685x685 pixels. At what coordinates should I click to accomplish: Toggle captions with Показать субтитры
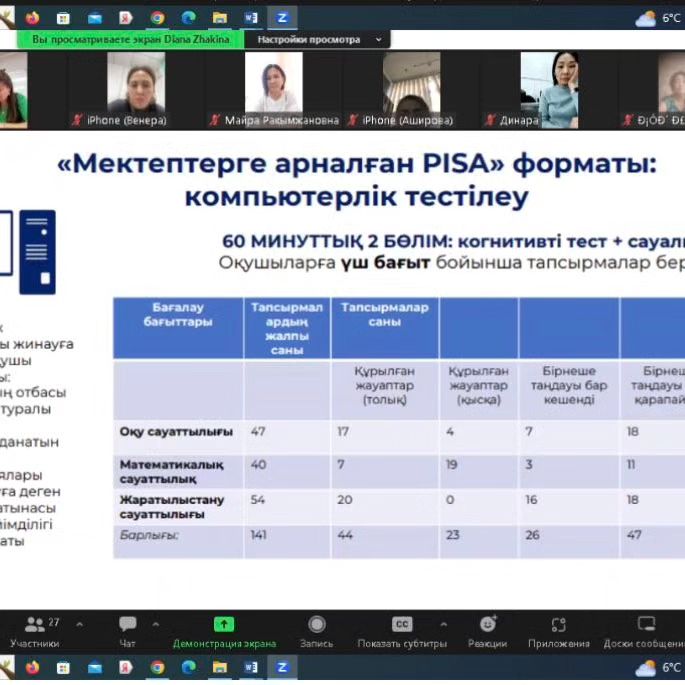click(x=402, y=631)
